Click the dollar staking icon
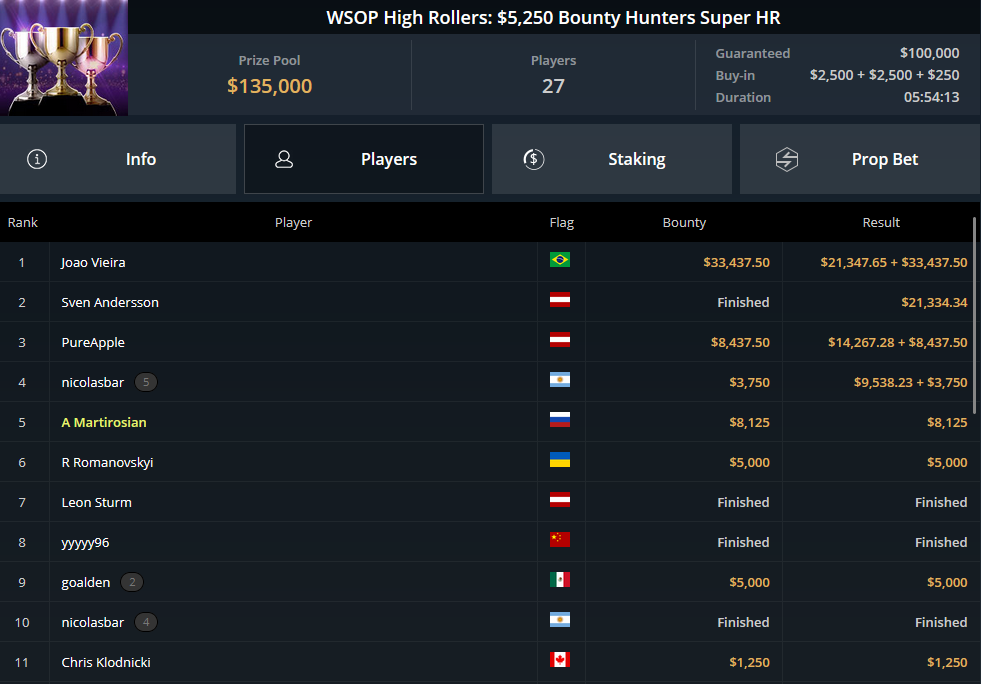Screen dimensions: 981x684 (534, 159)
